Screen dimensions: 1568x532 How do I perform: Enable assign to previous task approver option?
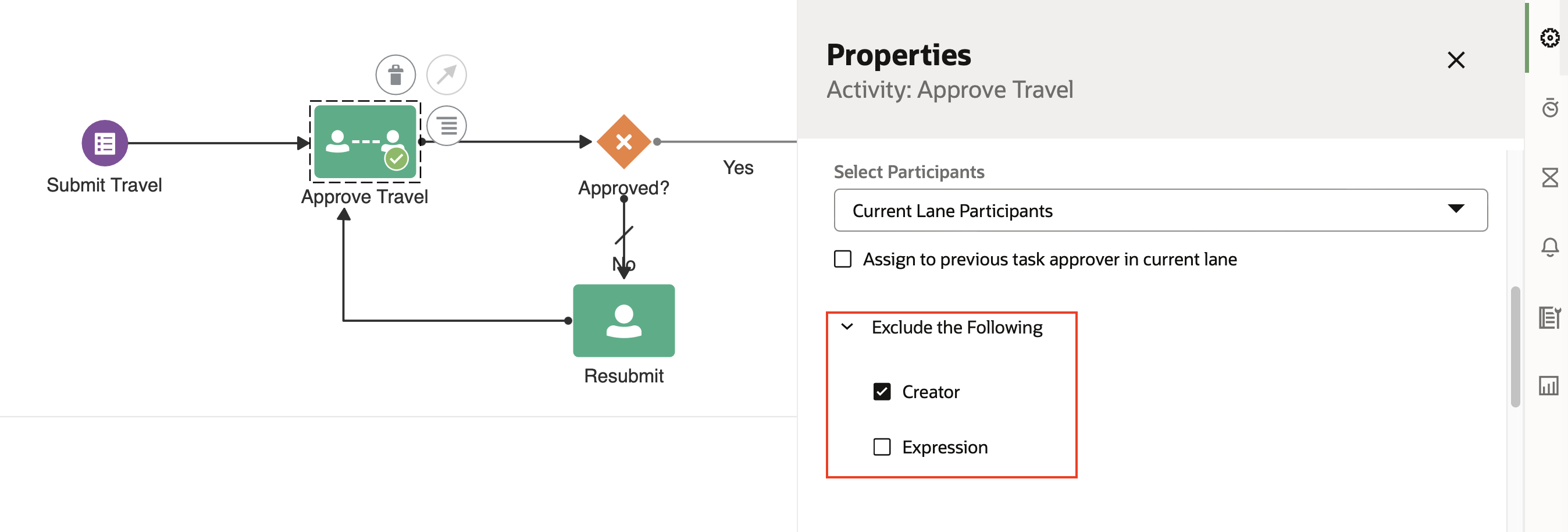click(x=842, y=260)
